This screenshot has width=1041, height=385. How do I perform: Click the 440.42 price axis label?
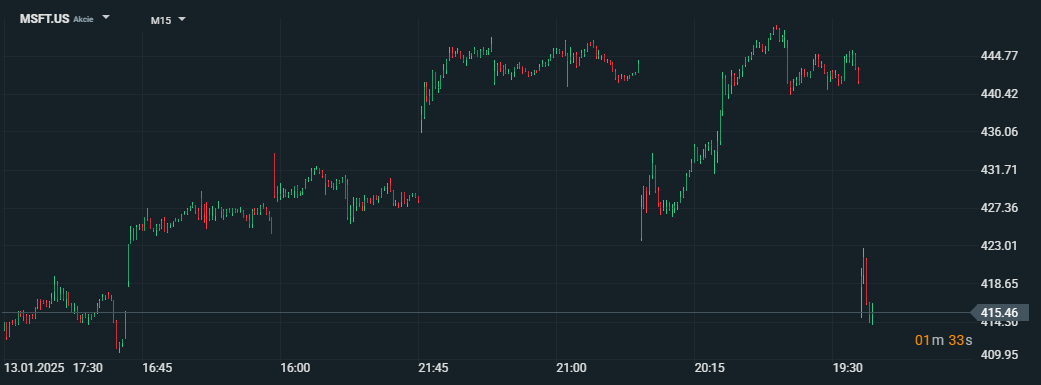click(999, 94)
